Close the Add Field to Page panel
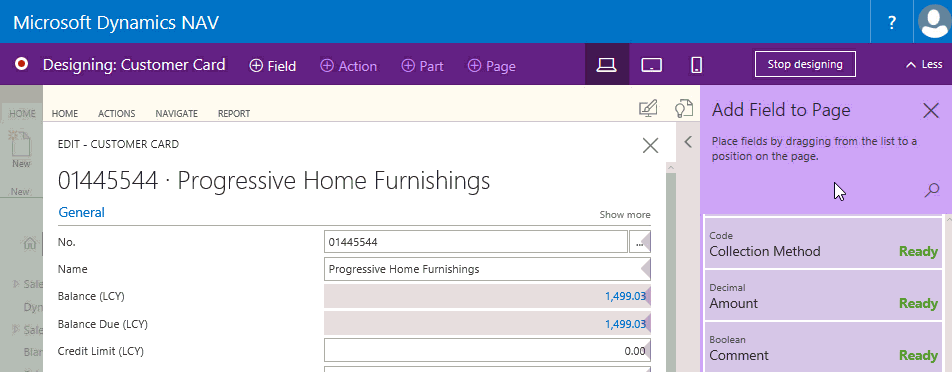952x372 pixels. (931, 110)
